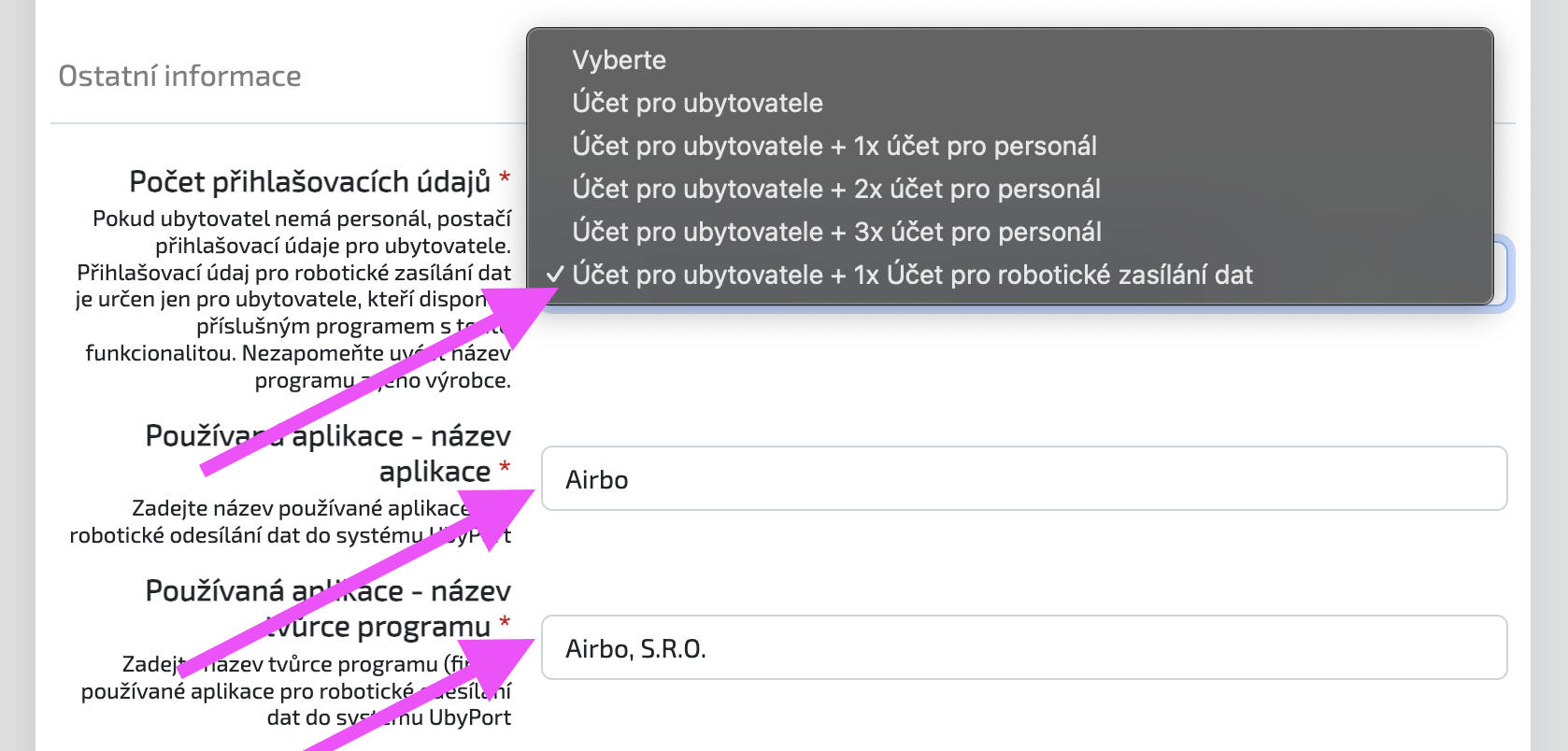Select option with 1x účet pro personál
Screen dimensions: 1568x751
tap(1009, 146)
